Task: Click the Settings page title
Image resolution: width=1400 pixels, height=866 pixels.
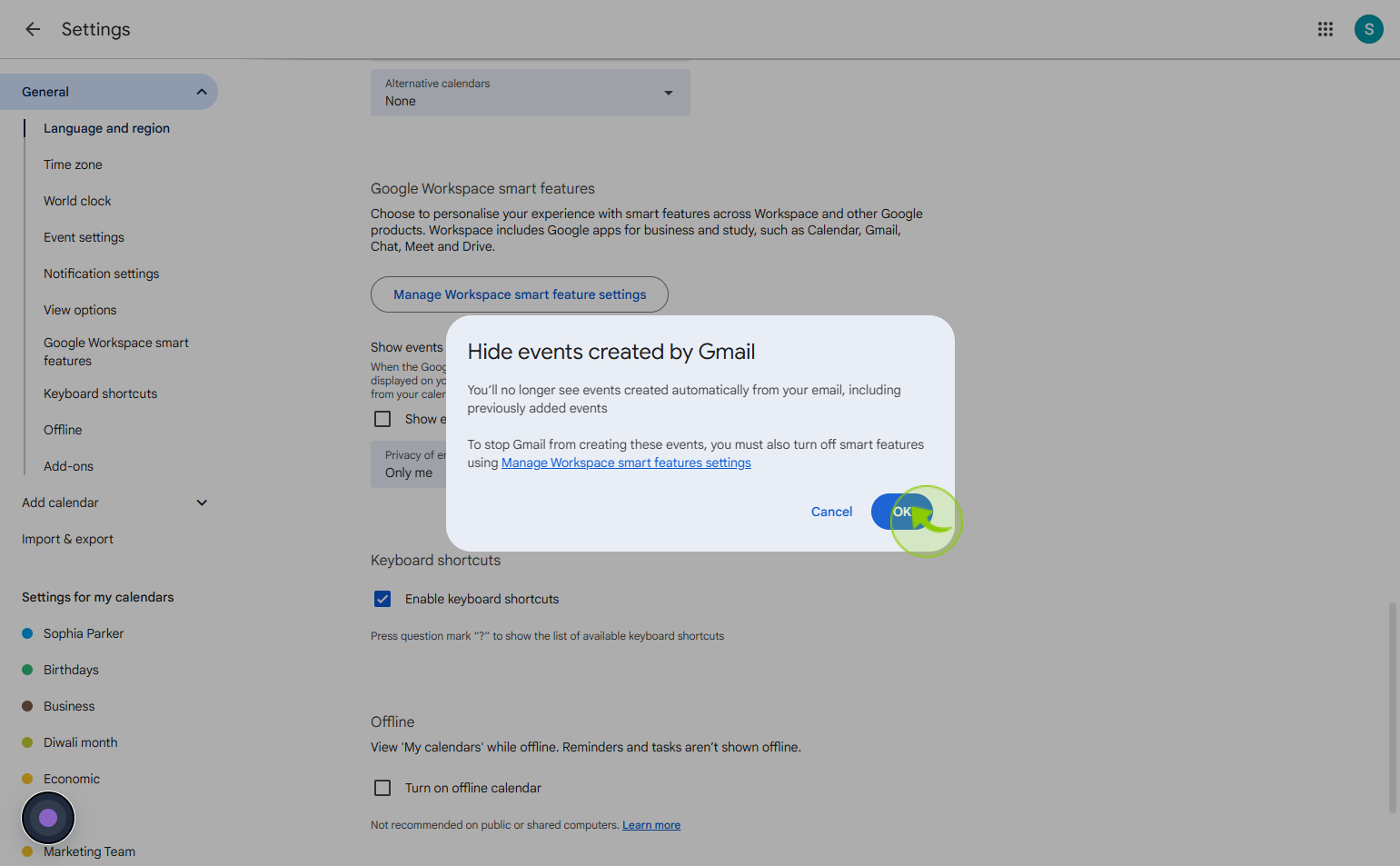Action: 95,29
